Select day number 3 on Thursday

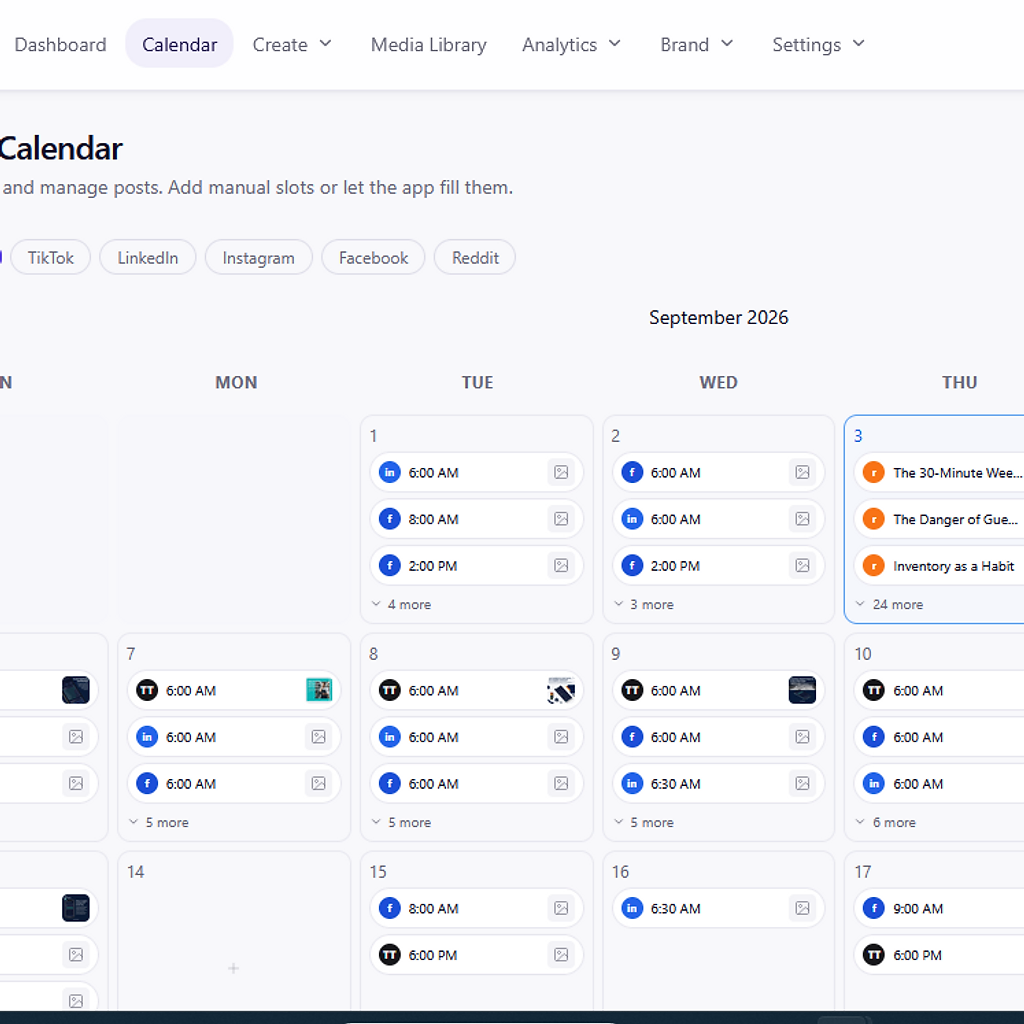click(x=858, y=436)
